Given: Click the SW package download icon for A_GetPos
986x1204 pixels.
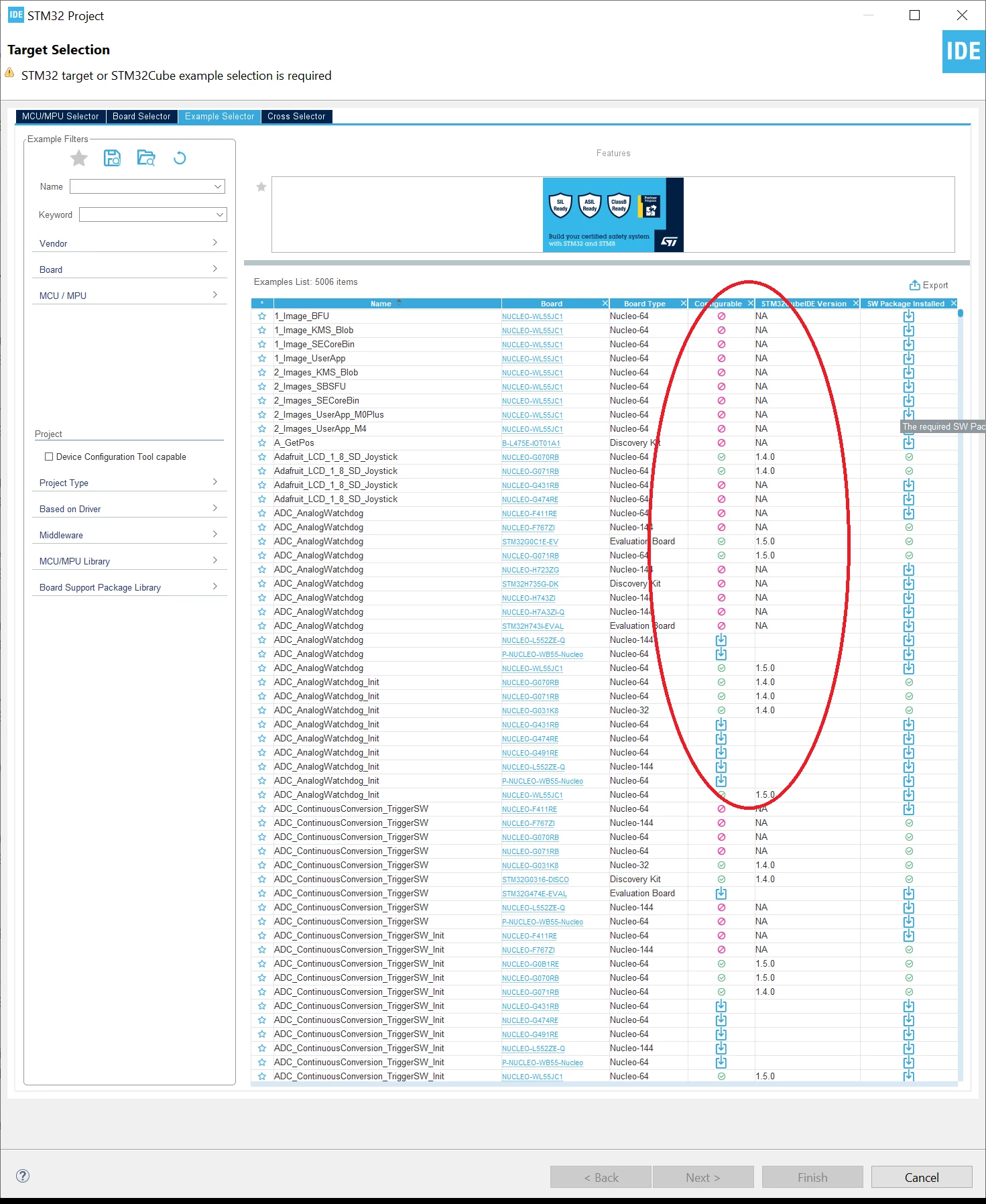Looking at the screenshot, I should click(908, 443).
